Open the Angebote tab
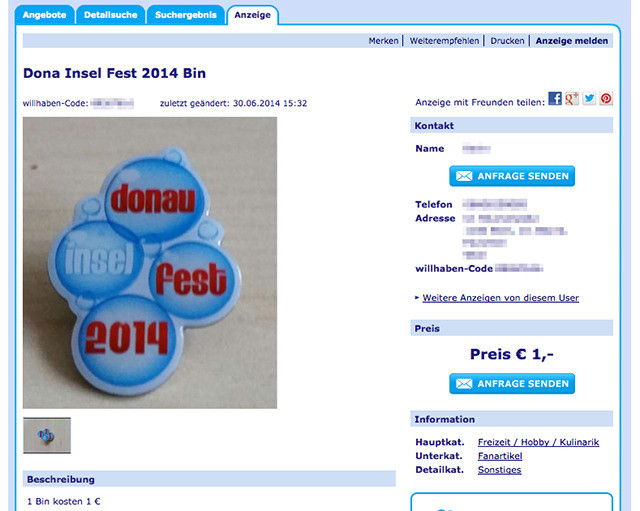 point(44,15)
